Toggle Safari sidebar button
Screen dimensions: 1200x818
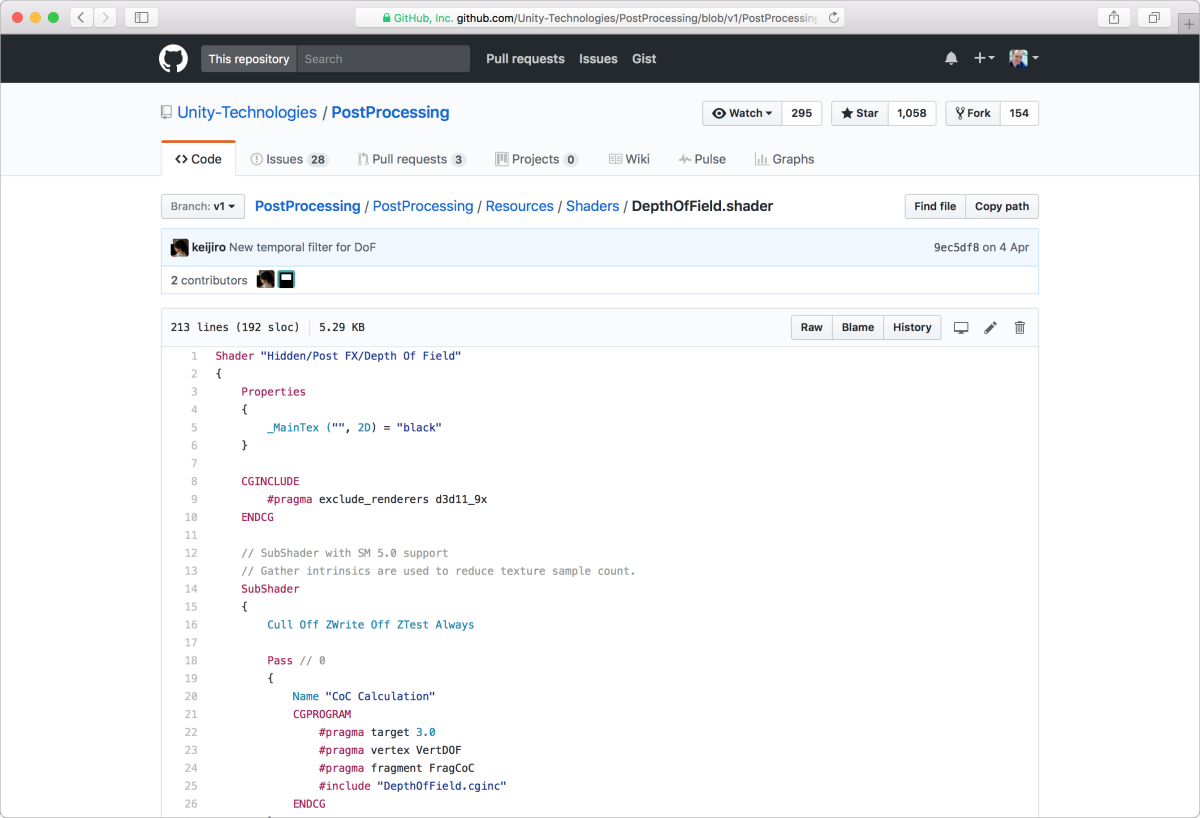coord(141,17)
